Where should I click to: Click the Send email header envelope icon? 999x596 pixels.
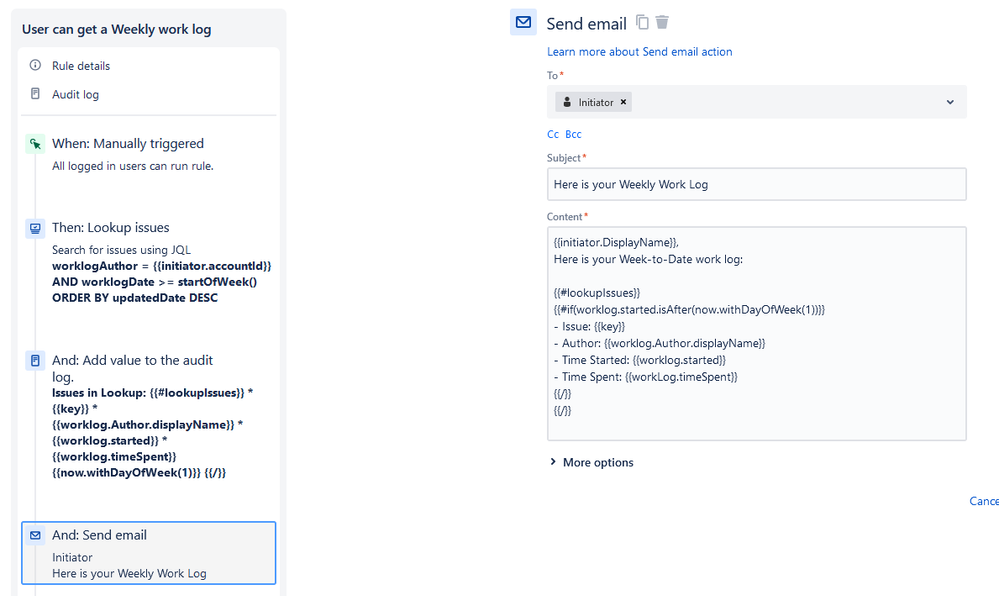[523, 22]
